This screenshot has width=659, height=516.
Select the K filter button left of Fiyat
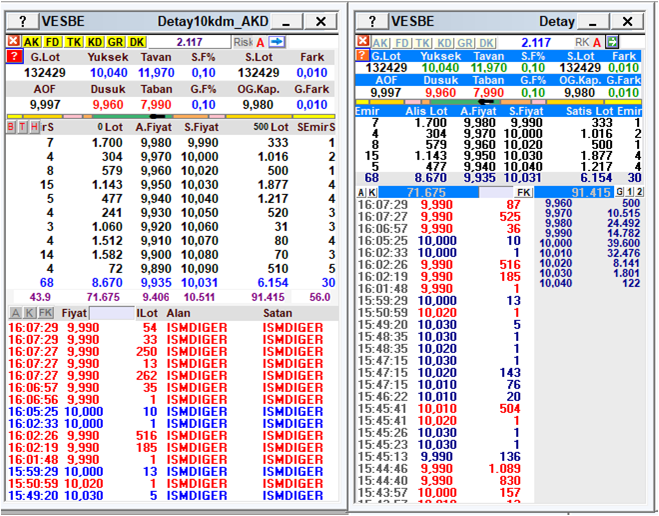tap(29, 313)
